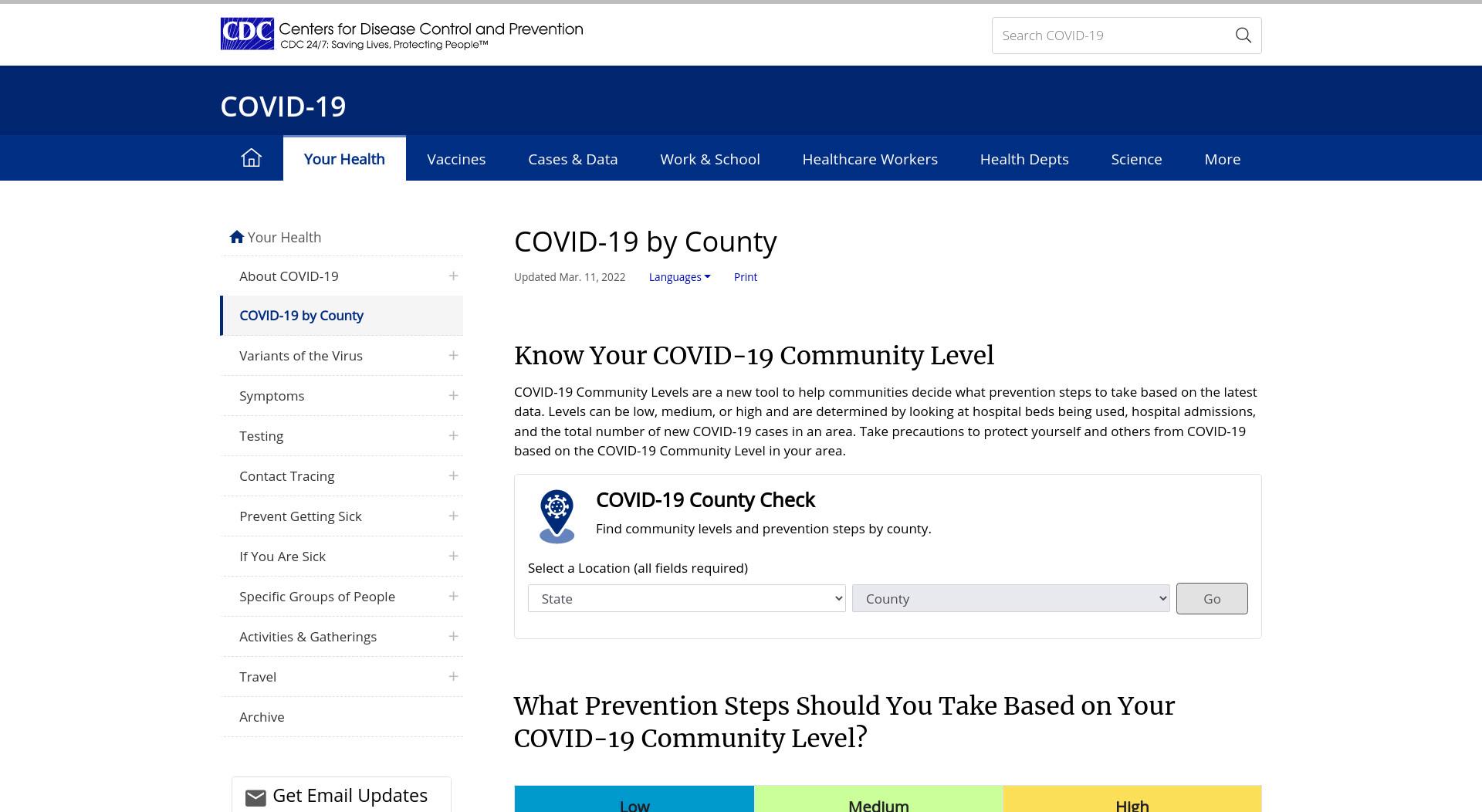Expand the Symptoms plus icon
This screenshot has width=1482, height=812.
(453, 395)
